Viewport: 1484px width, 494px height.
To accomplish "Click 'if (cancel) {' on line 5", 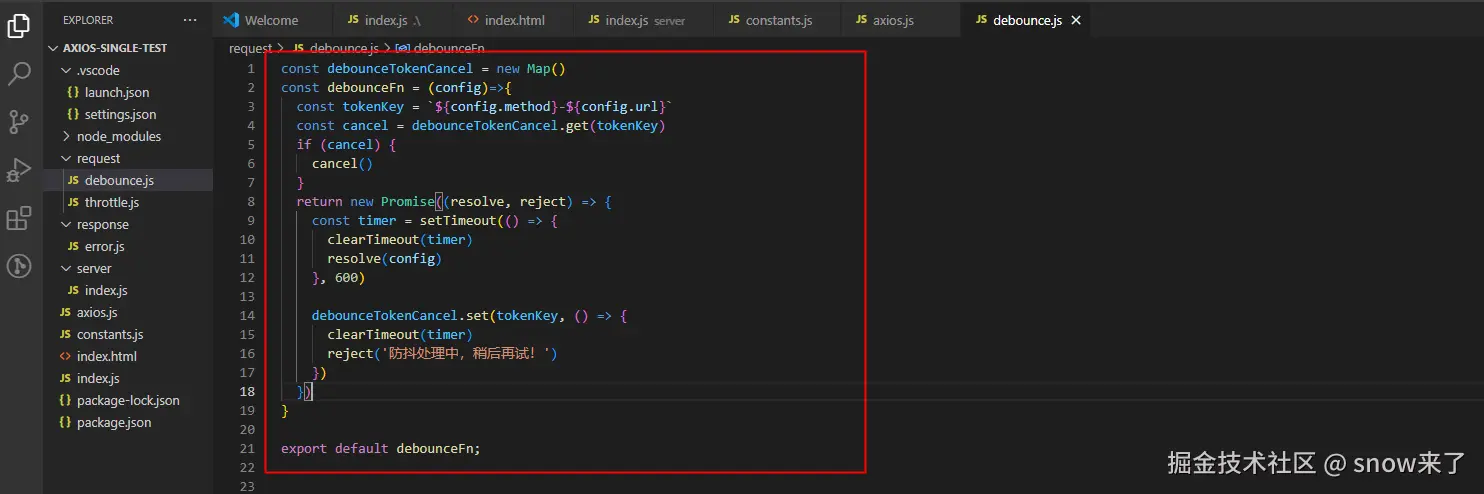I will (346, 145).
